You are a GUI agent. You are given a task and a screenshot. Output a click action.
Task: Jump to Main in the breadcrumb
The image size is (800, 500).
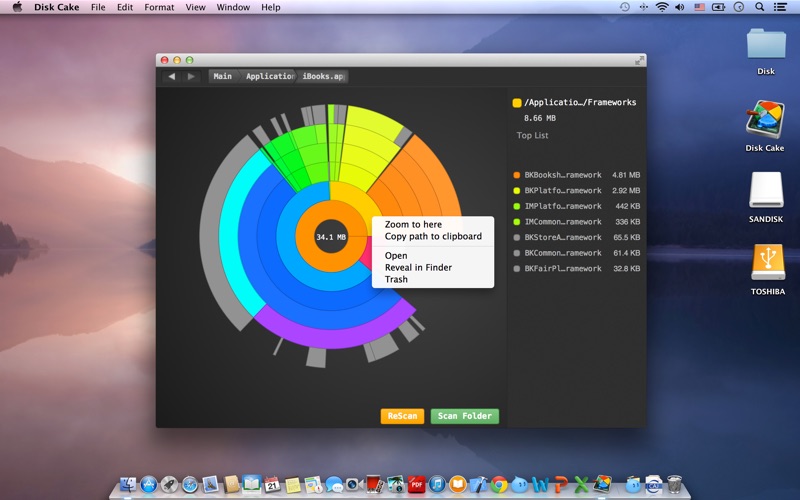[222, 77]
